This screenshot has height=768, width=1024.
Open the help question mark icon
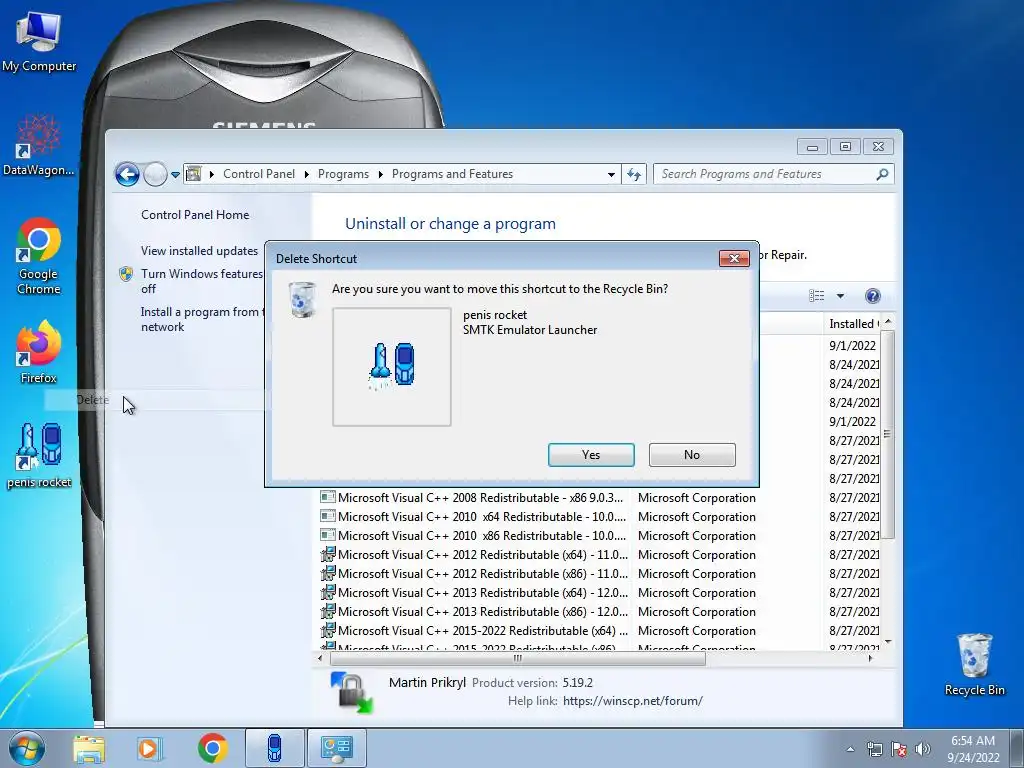pos(872,296)
